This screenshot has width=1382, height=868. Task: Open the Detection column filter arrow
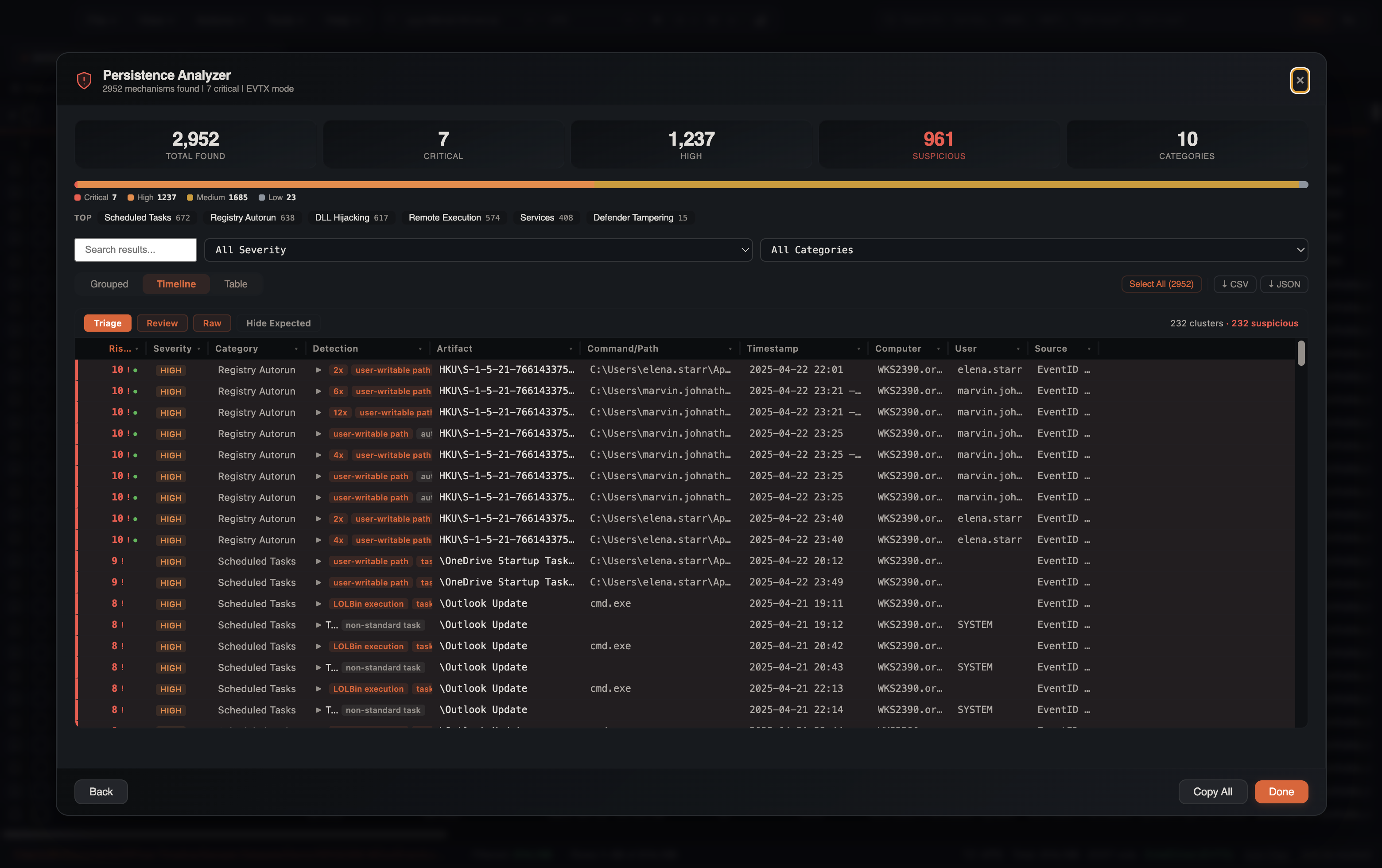pyautogui.click(x=420, y=349)
